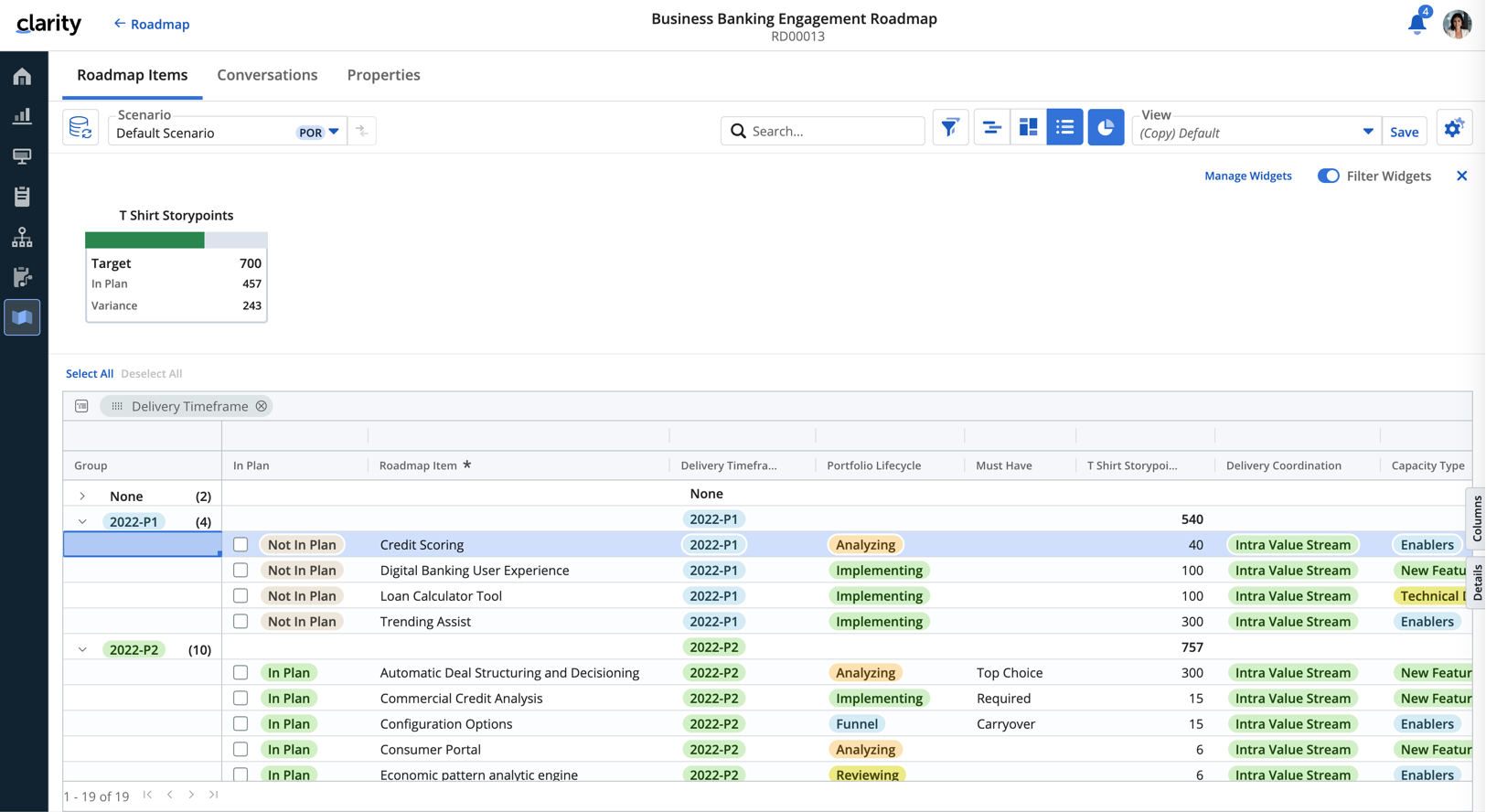The width and height of the screenshot is (1486, 812).
Task: Open view settings gear icon
Action: (1453, 128)
